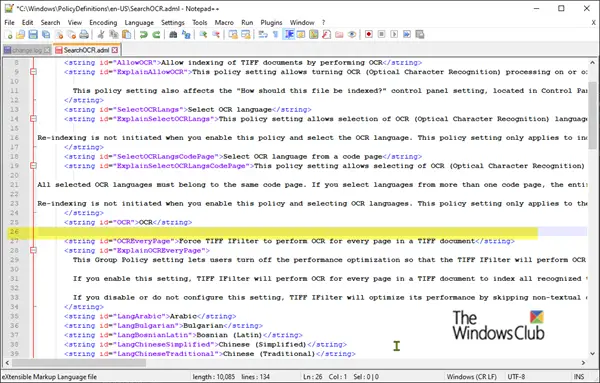600x383 pixels.
Task: Click the Save All toolbar icon
Action: pyautogui.click(x=46, y=34)
